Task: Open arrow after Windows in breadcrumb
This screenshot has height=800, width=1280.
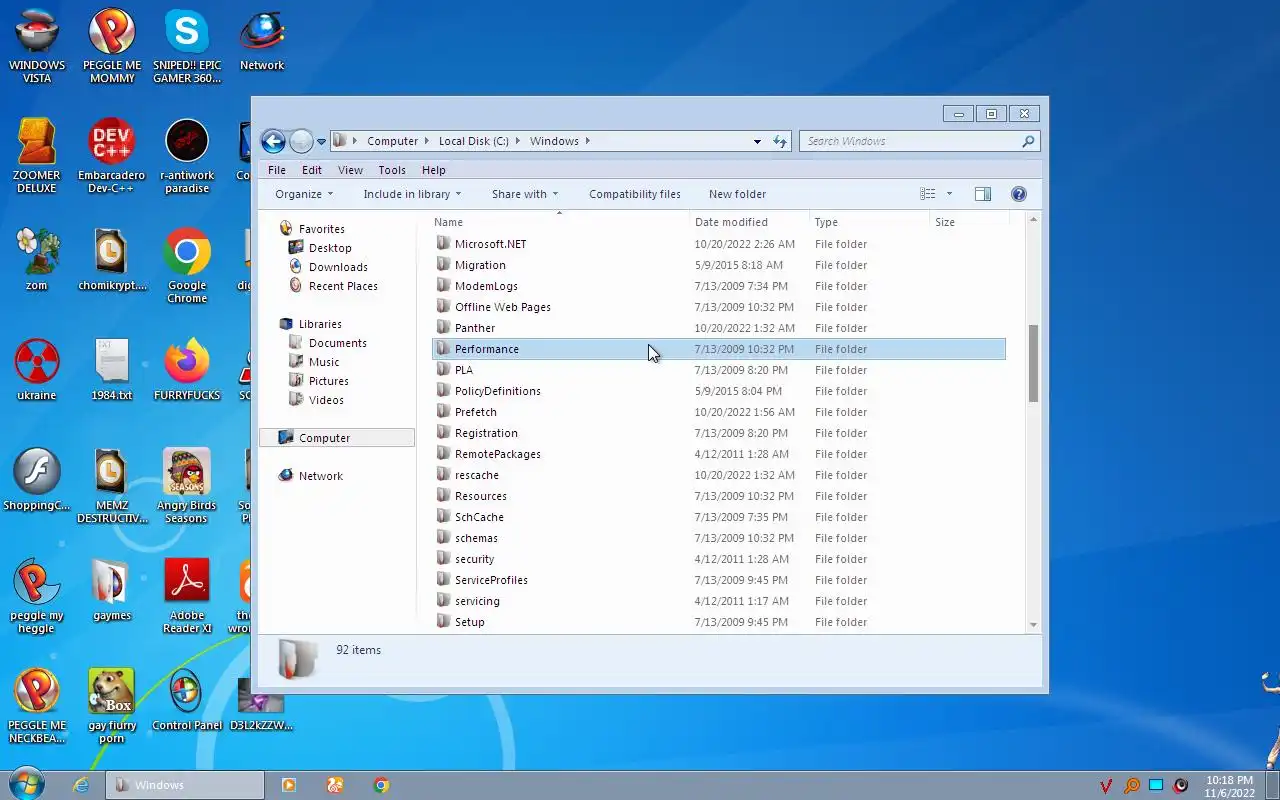Action: pyautogui.click(x=588, y=141)
